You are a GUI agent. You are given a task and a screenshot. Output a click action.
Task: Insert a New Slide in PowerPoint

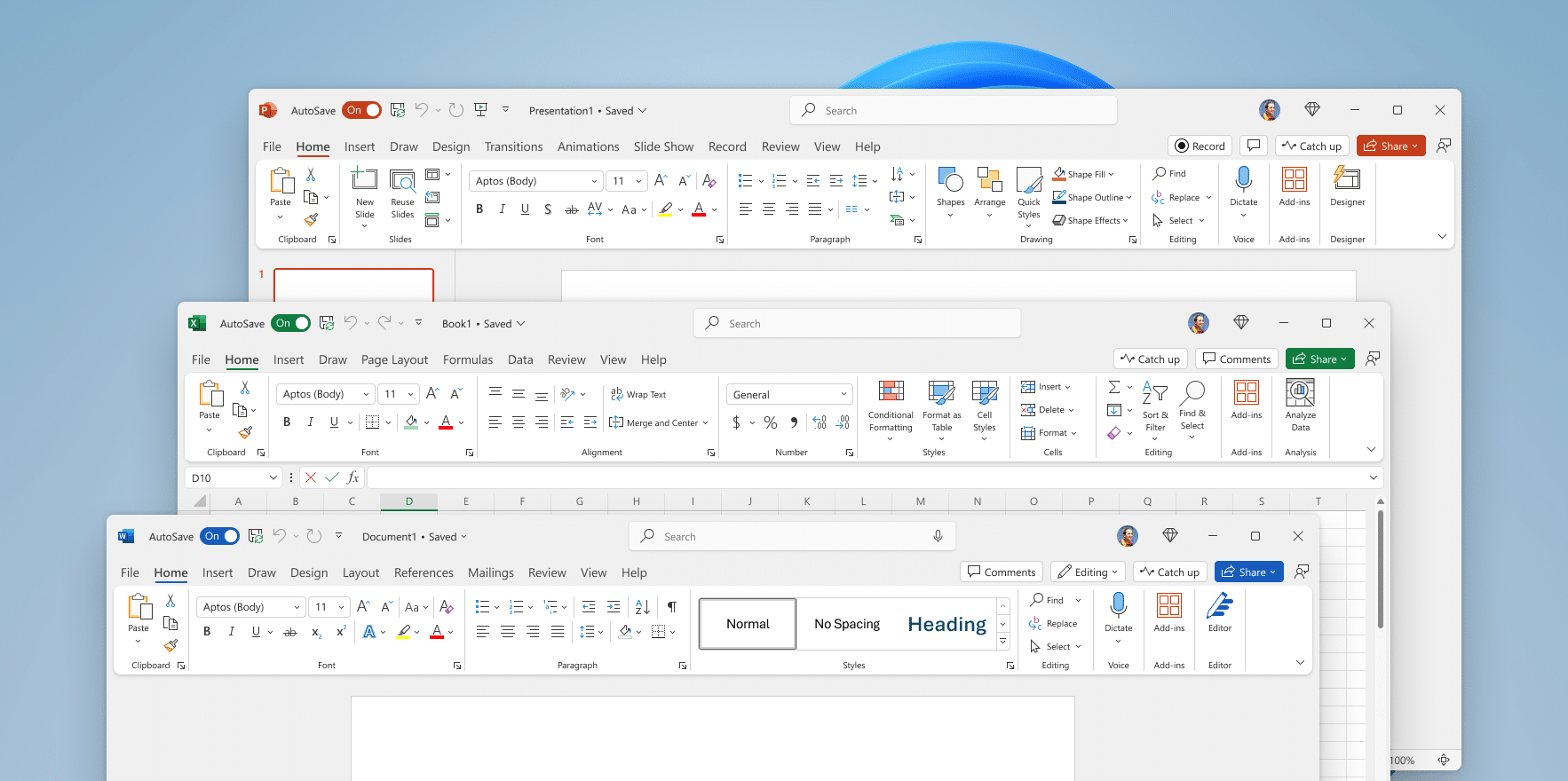coord(365,180)
